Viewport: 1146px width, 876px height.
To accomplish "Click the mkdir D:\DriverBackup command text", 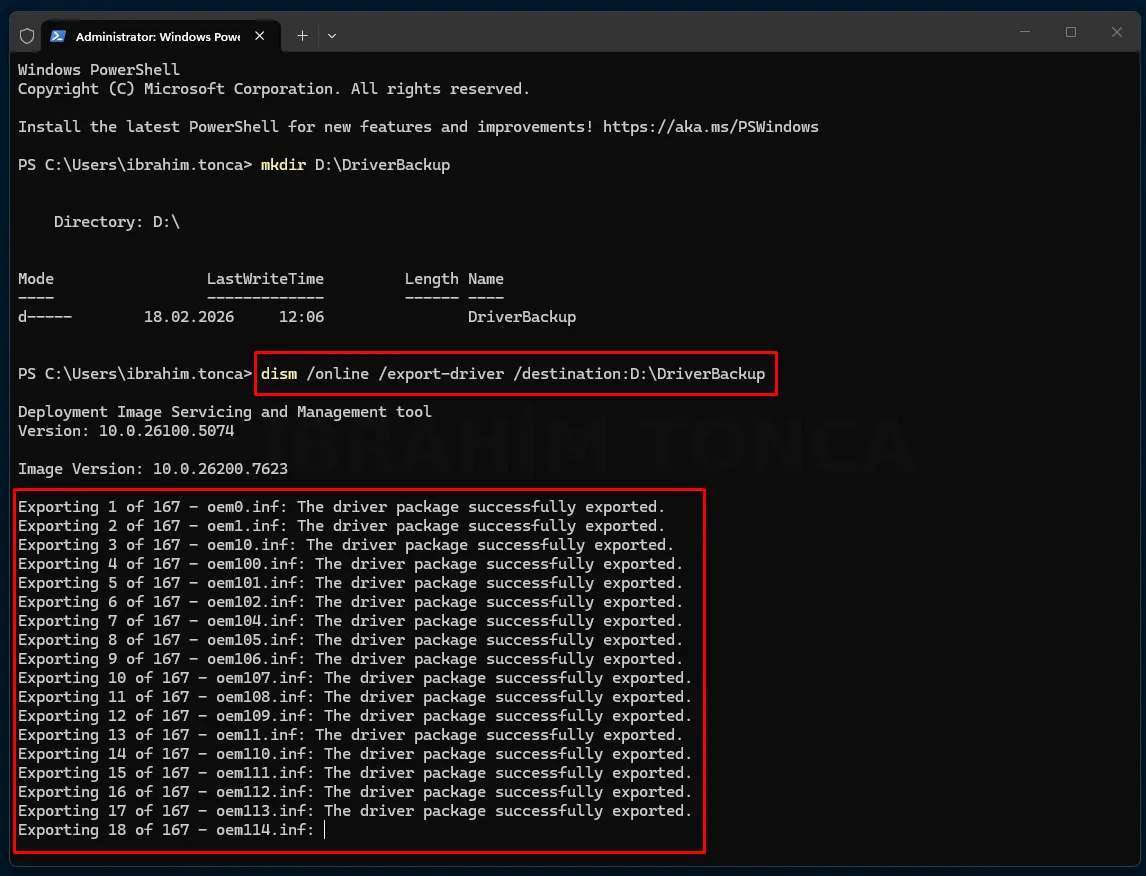I will point(355,165).
